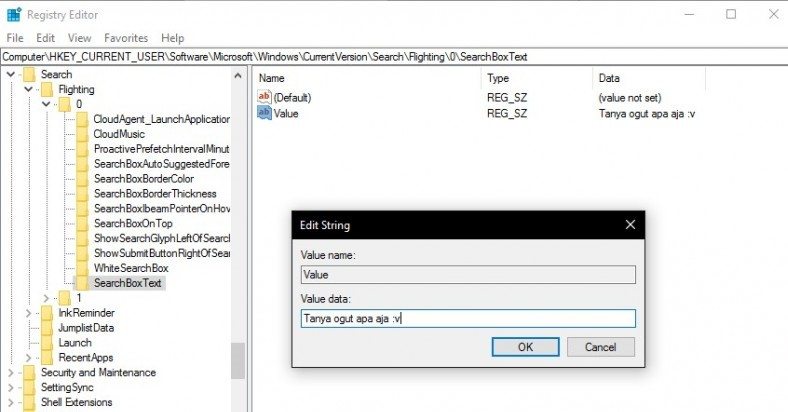788x412 pixels.
Task: Cancel the Edit String dialog
Action: (x=600, y=347)
